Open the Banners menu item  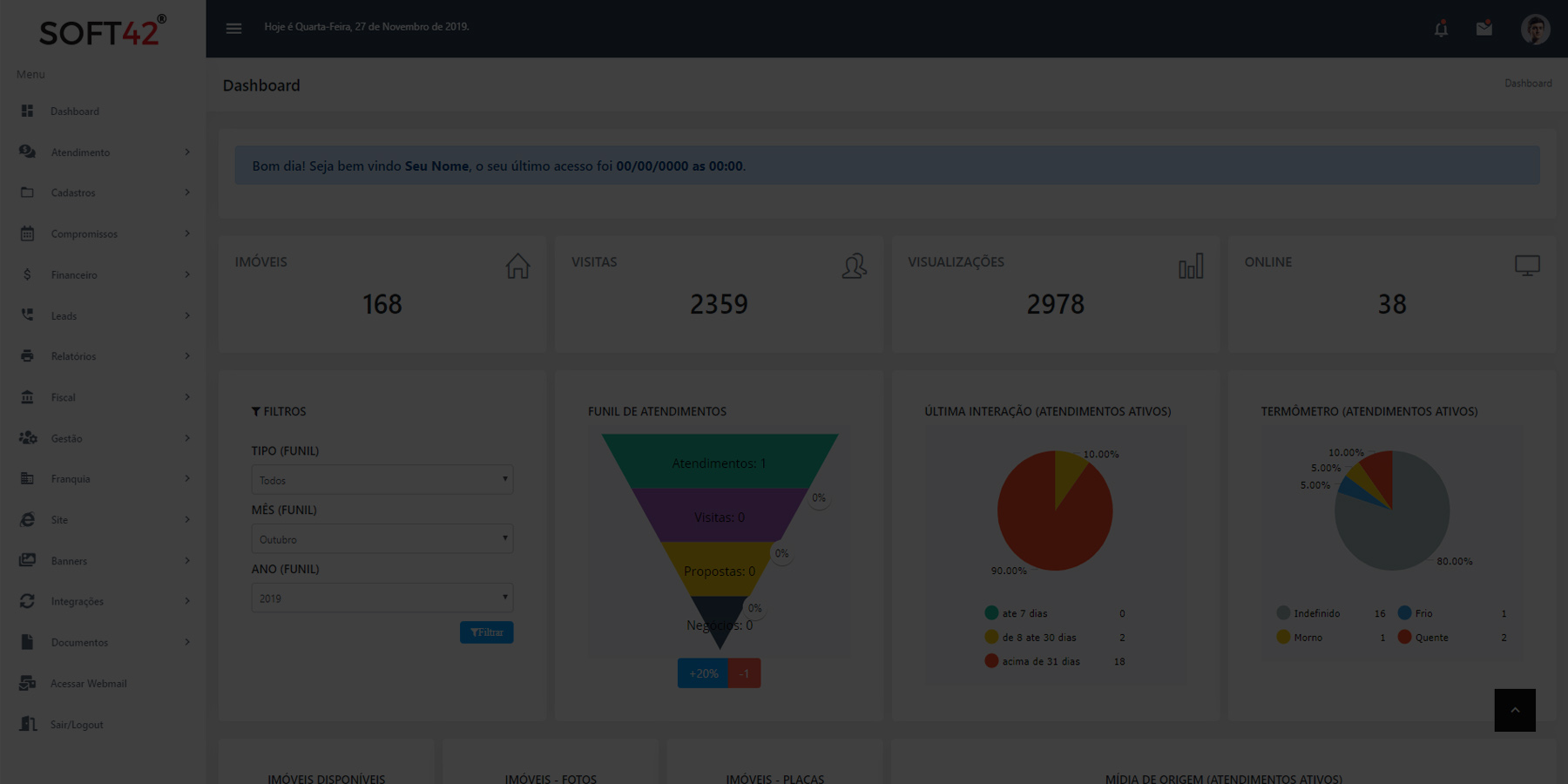103,560
